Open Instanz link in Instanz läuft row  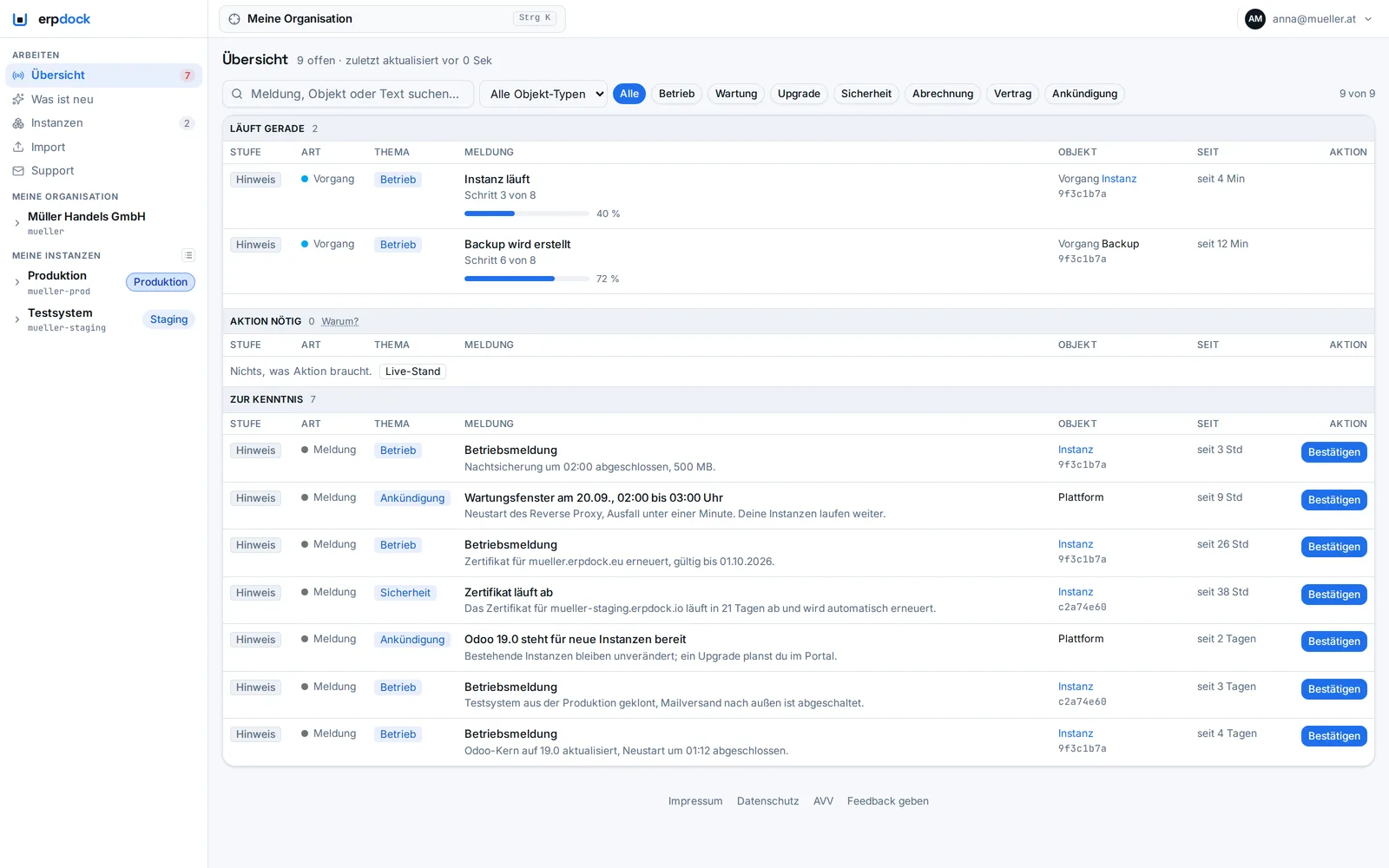(x=1119, y=179)
